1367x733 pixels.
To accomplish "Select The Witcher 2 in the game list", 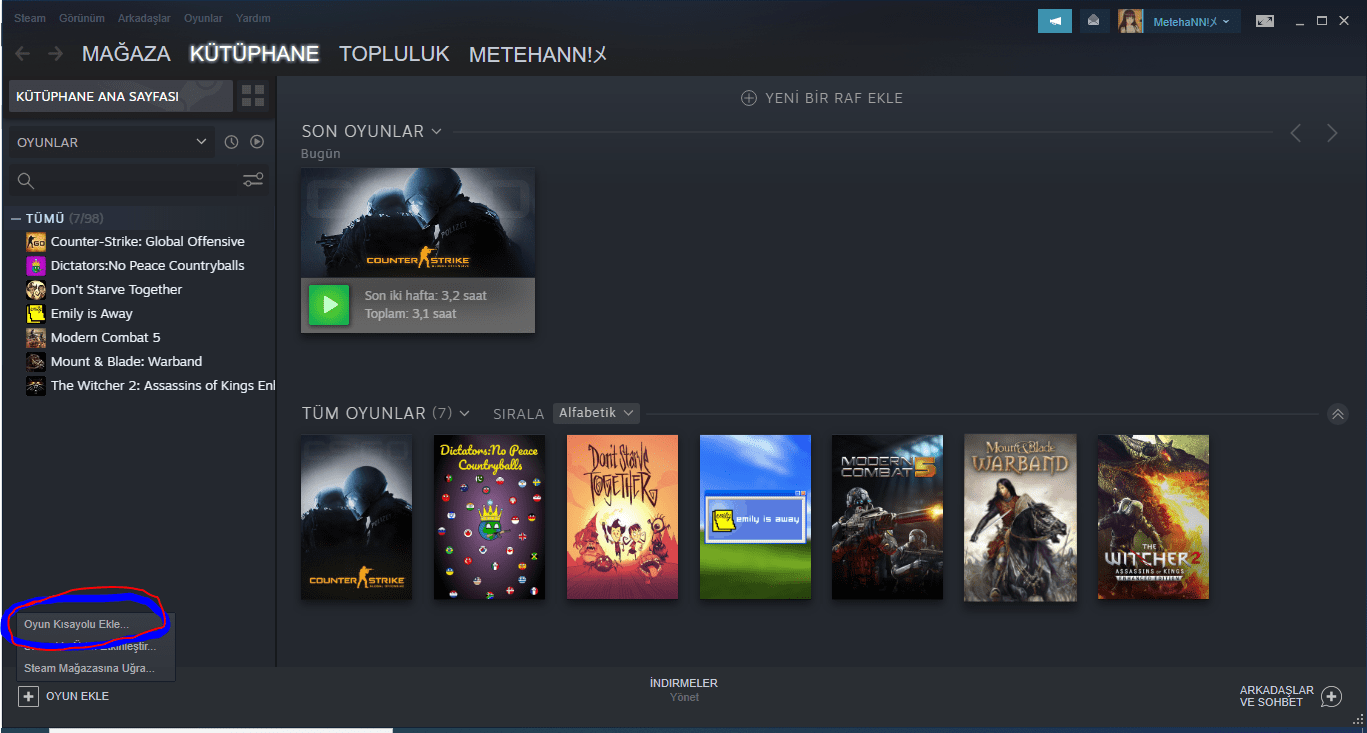I will click(x=162, y=386).
